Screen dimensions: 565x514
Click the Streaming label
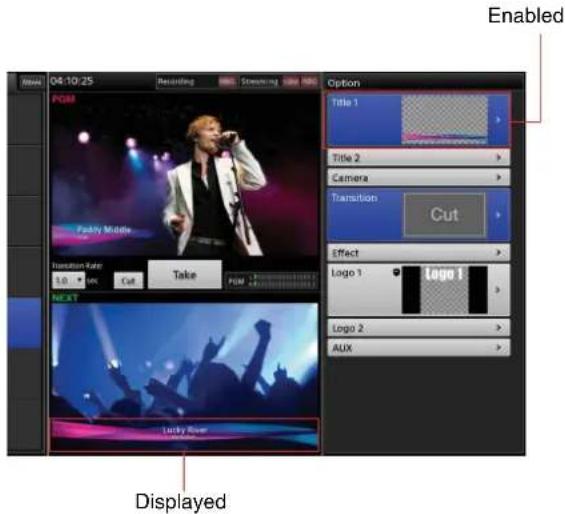[x=259, y=82]
